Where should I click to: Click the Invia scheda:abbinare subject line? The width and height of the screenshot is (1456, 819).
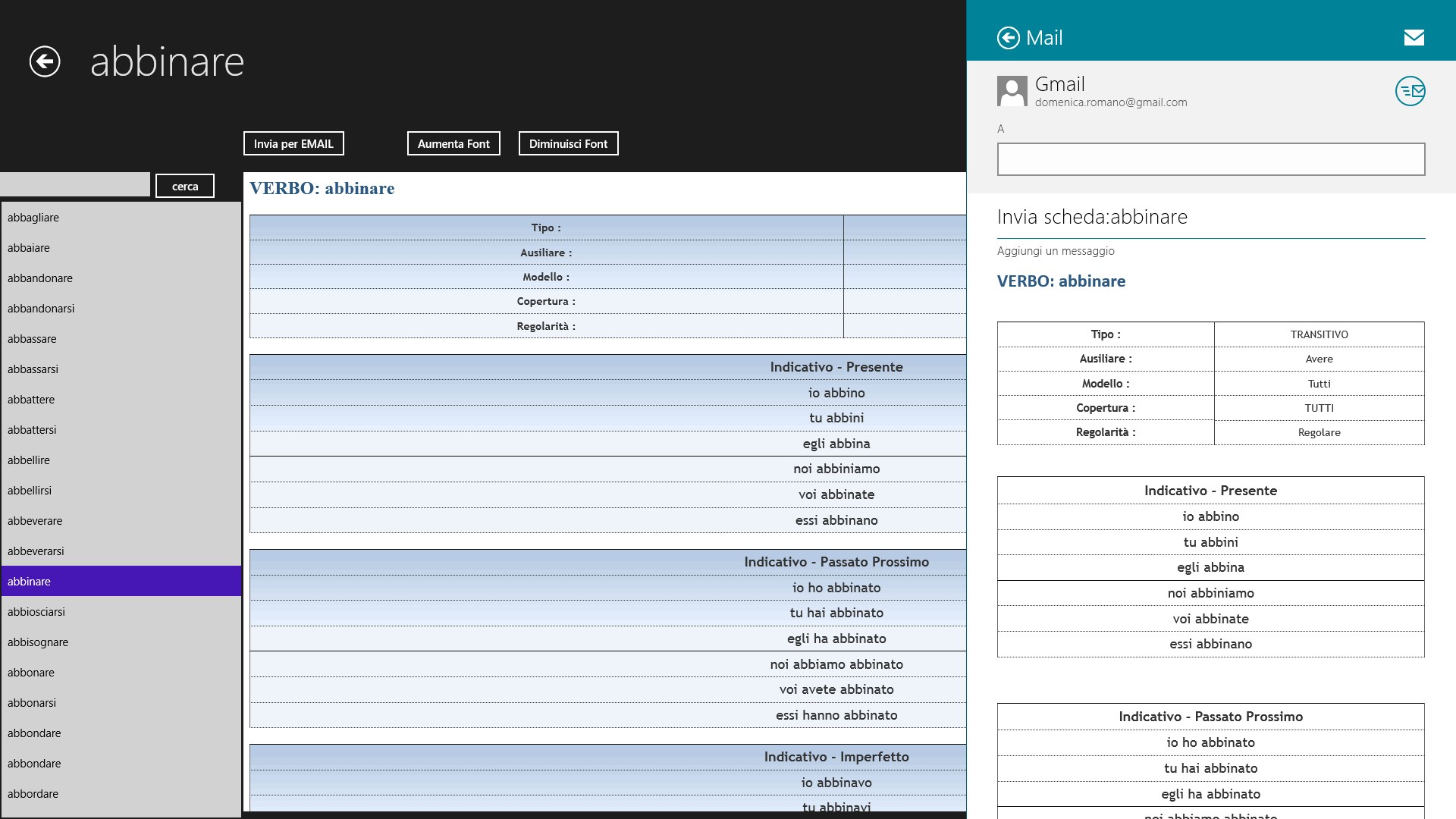tap(1092, 217)
